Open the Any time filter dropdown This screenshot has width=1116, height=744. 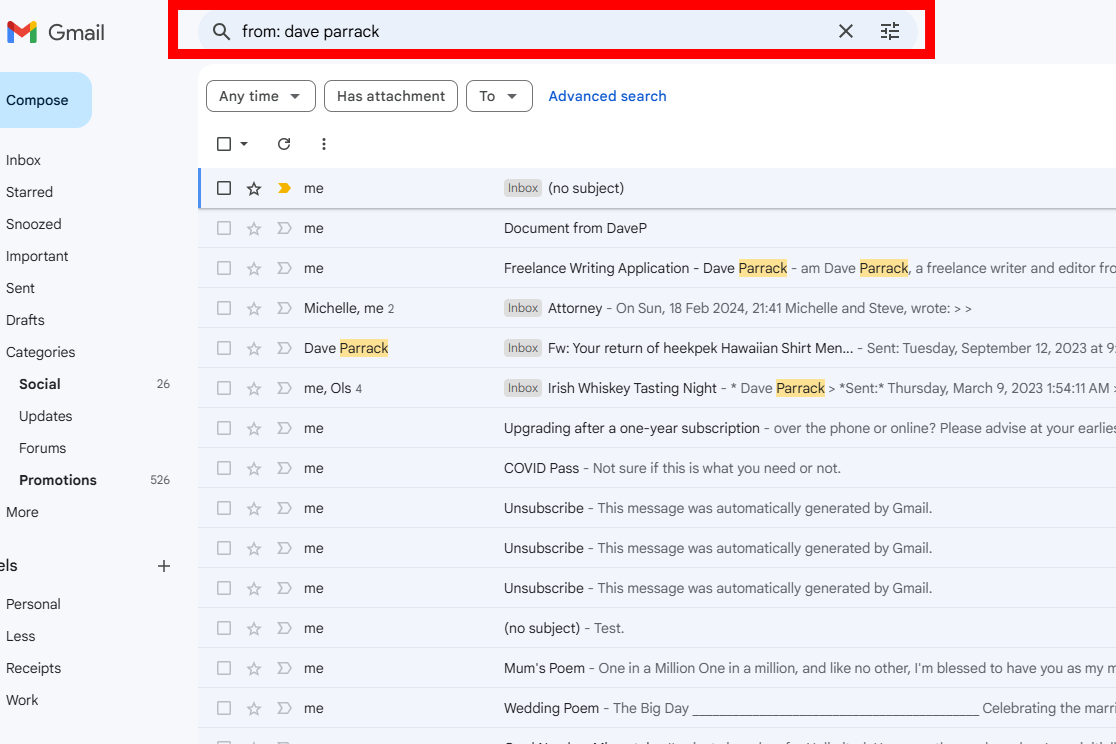(260, 96)
